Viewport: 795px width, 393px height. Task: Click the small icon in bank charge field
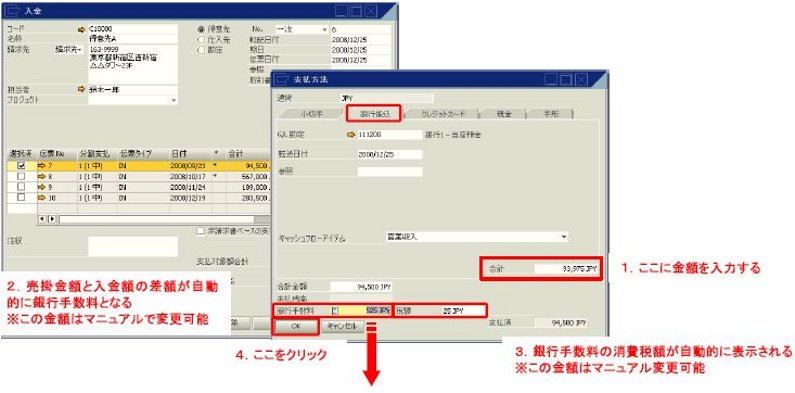(x=335, y=310)
